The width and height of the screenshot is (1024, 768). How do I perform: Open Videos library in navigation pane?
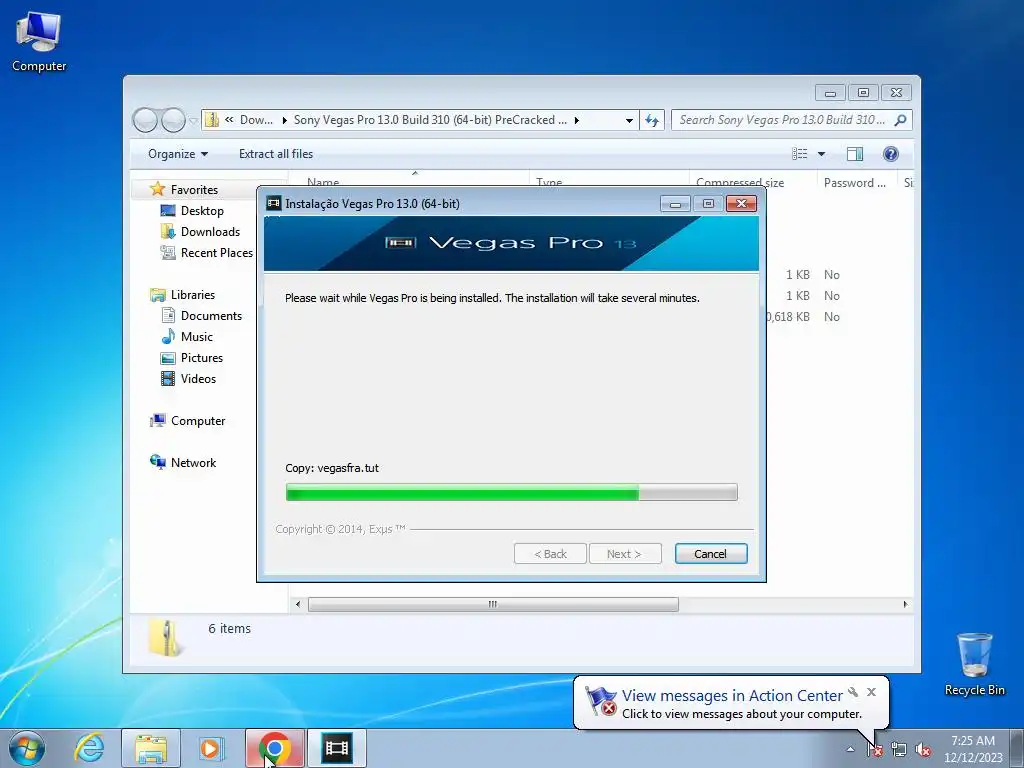pyautogui.click(x=198, y=379)
